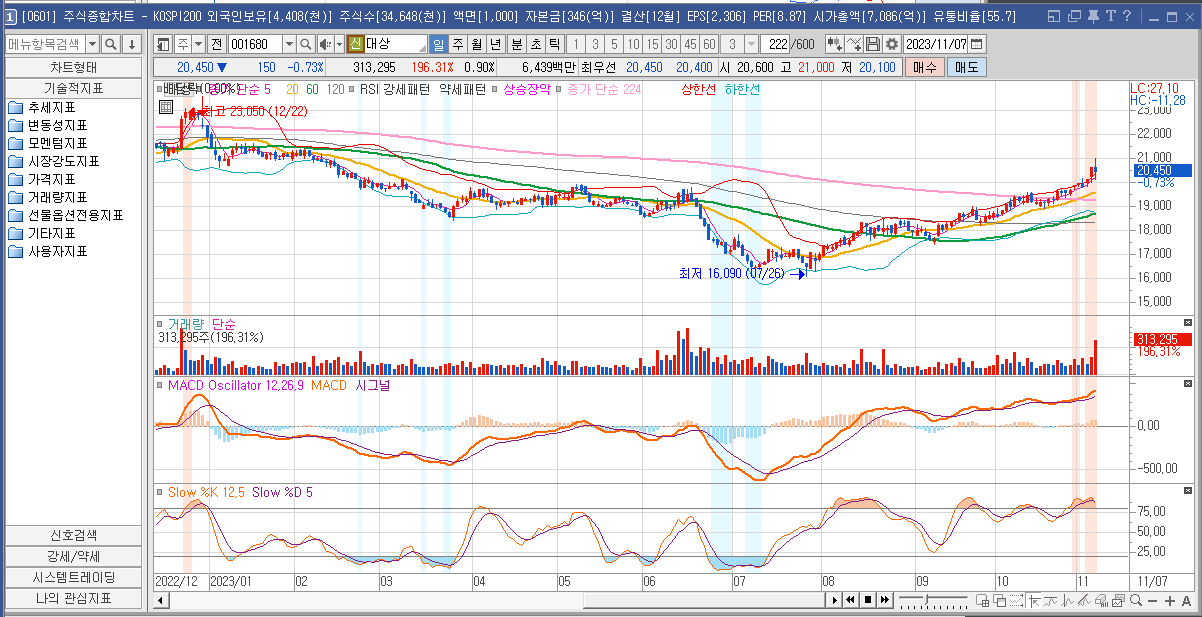Choose the 60 interval button
The image size is (1202, 617).
coord(709,44)
